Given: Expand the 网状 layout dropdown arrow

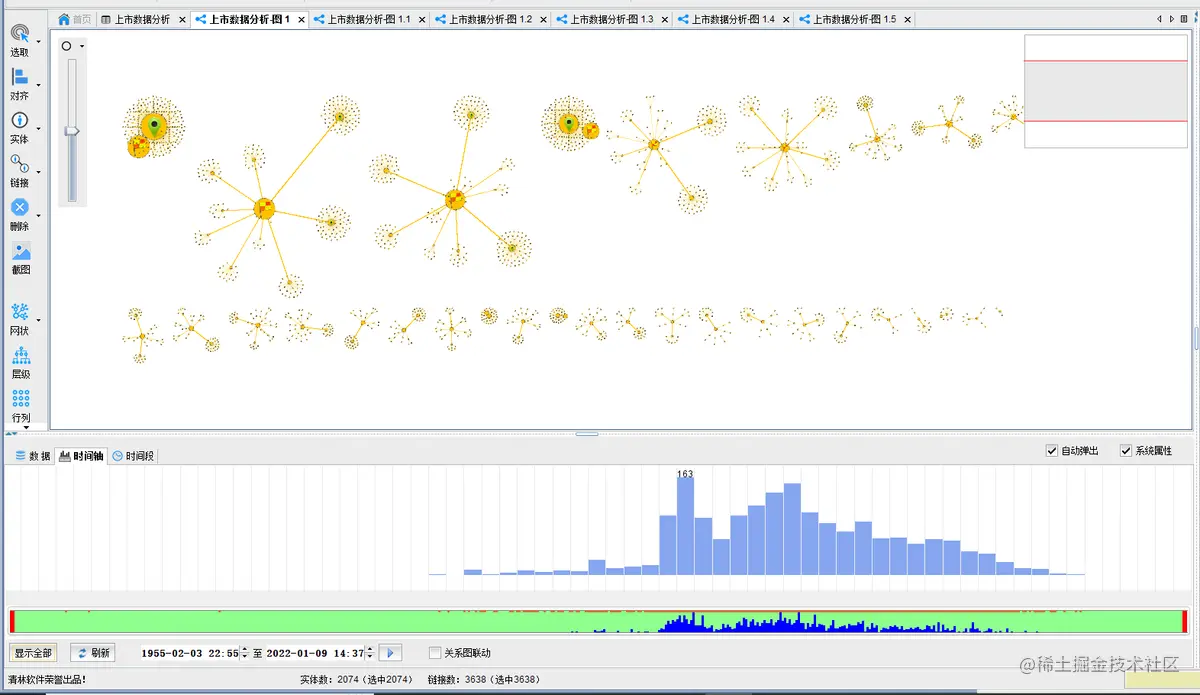Looking at the screenshot, I should pyautogui.click(x=39, y=320).
